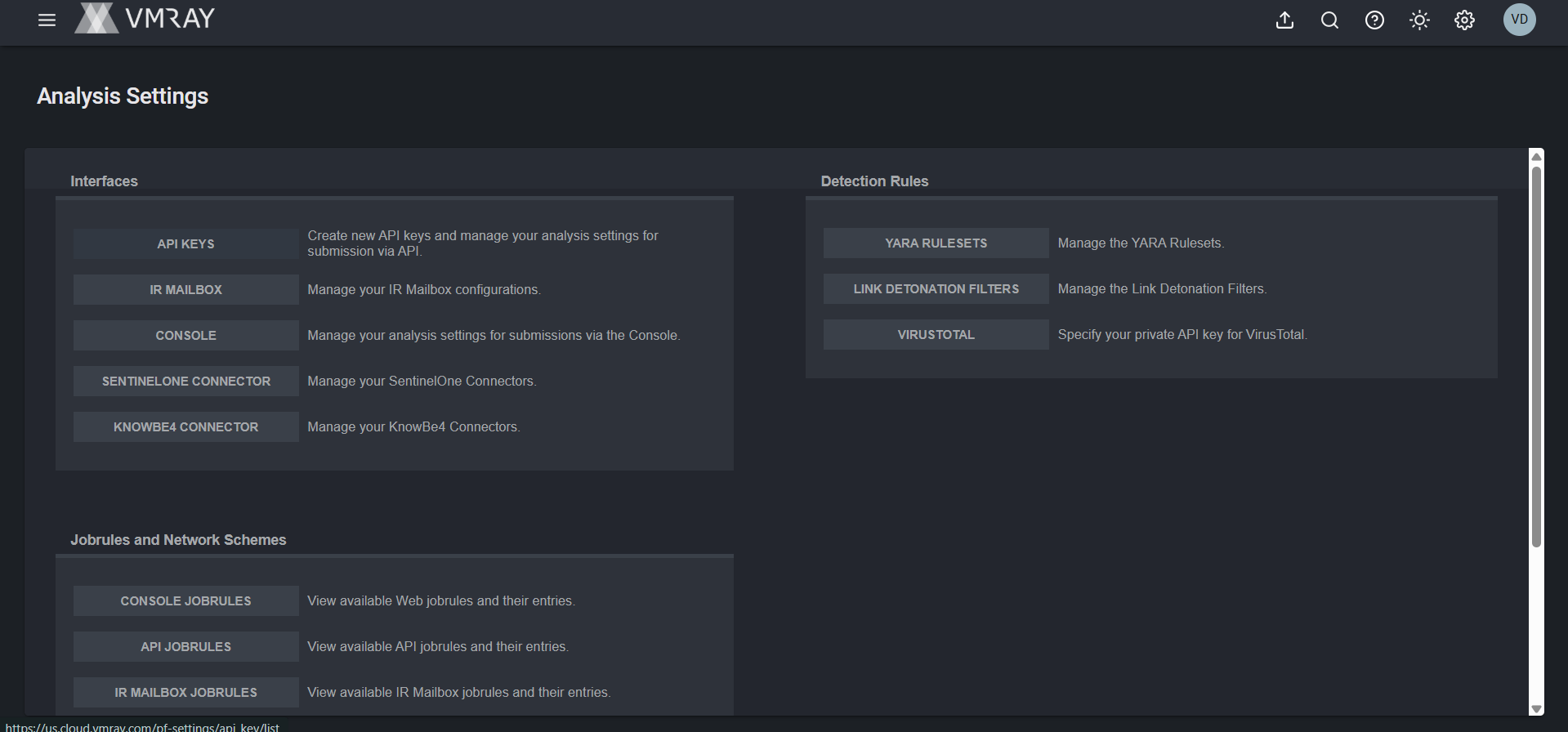This screenshot has height=732, width=1568.
Task: Open the sample upload icon
Action: coord(1284,20)
